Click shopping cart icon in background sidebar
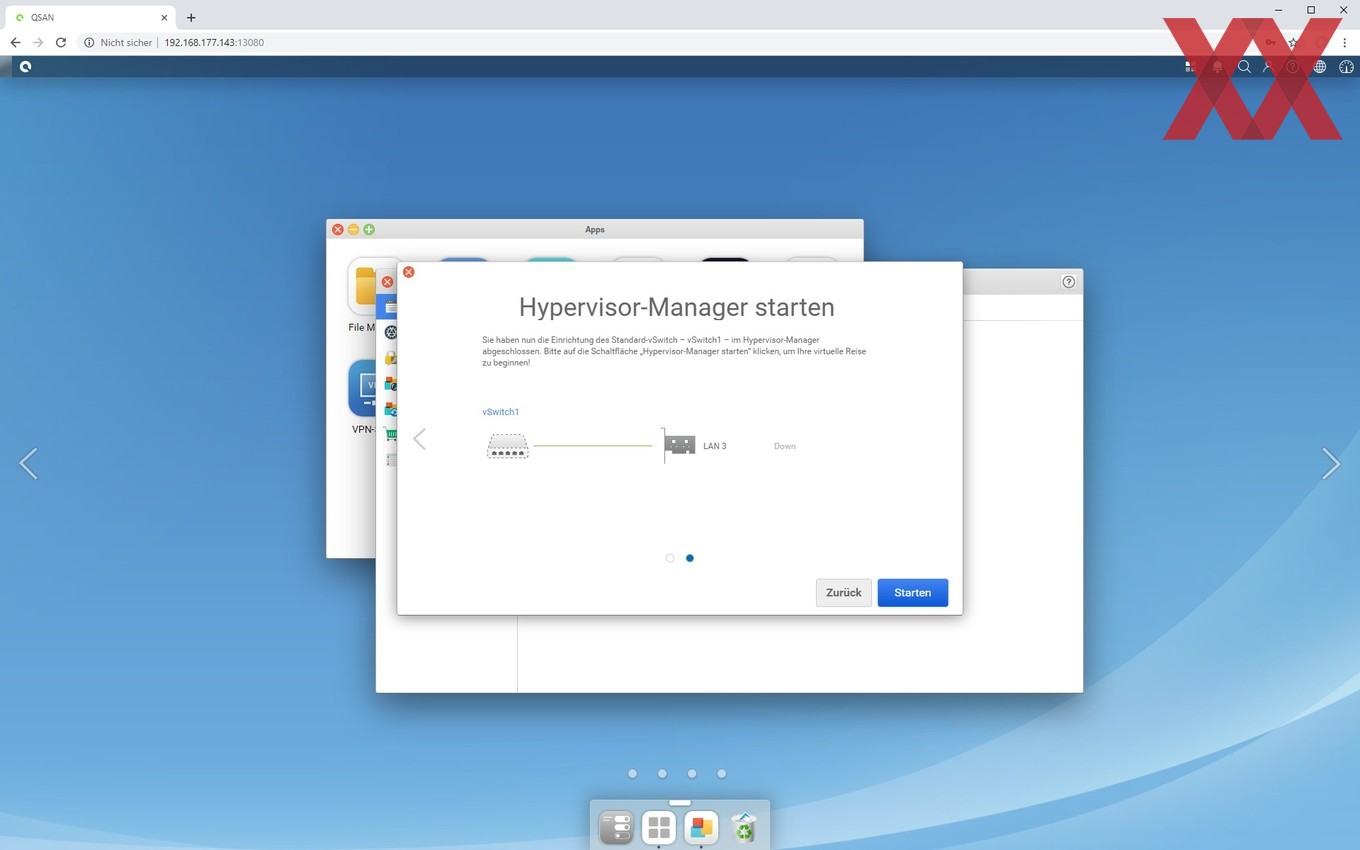Viewport: 1360px width, 850px height. (x=391, y=435)
